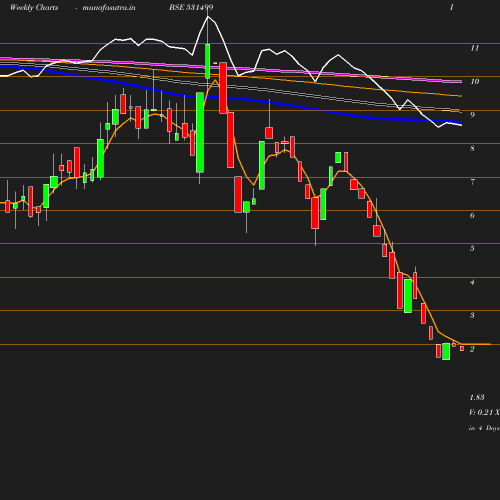Click price axis label 8

[472, 148]
